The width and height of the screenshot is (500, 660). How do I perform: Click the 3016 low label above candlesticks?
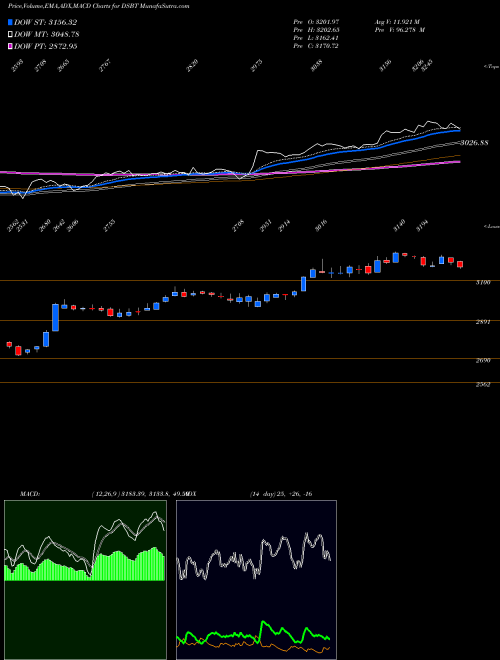click(322, 225)
